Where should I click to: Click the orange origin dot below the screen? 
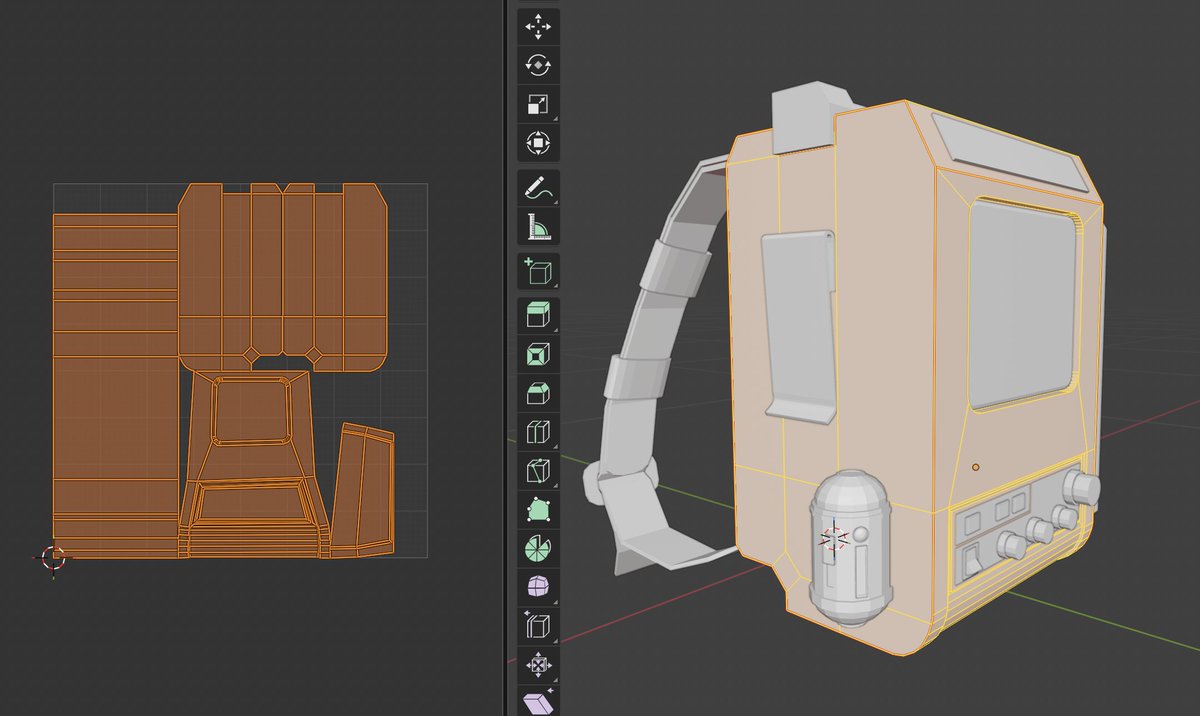(x=975, y=466)
